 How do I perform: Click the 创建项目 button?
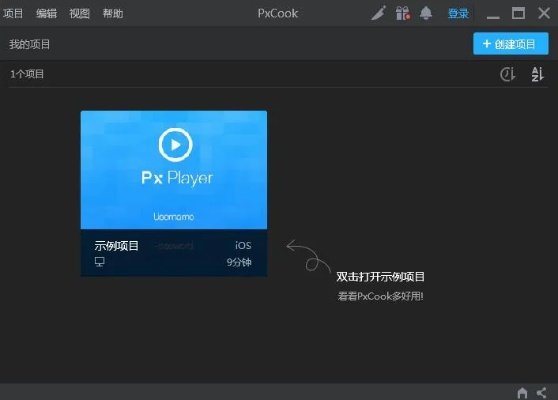pos(511,44)
